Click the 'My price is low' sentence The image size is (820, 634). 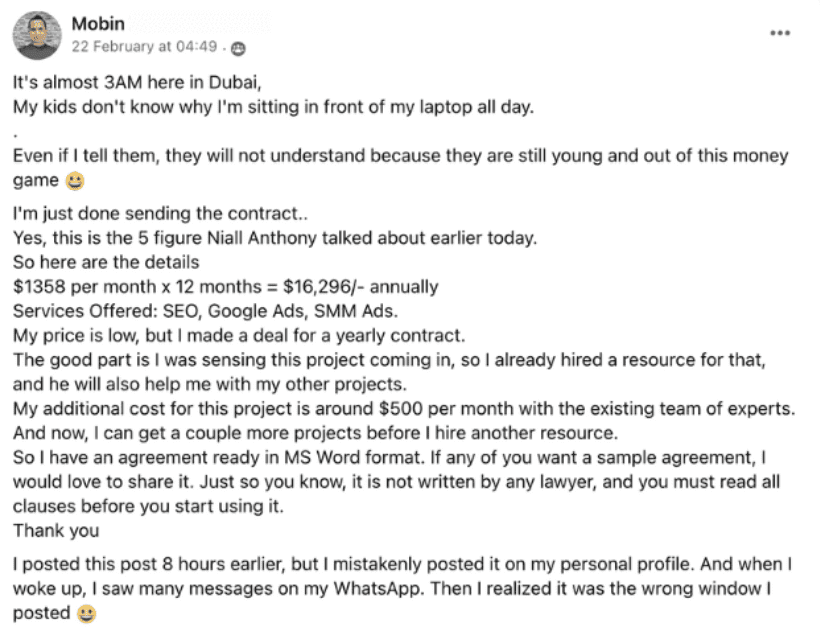(238, 335)
